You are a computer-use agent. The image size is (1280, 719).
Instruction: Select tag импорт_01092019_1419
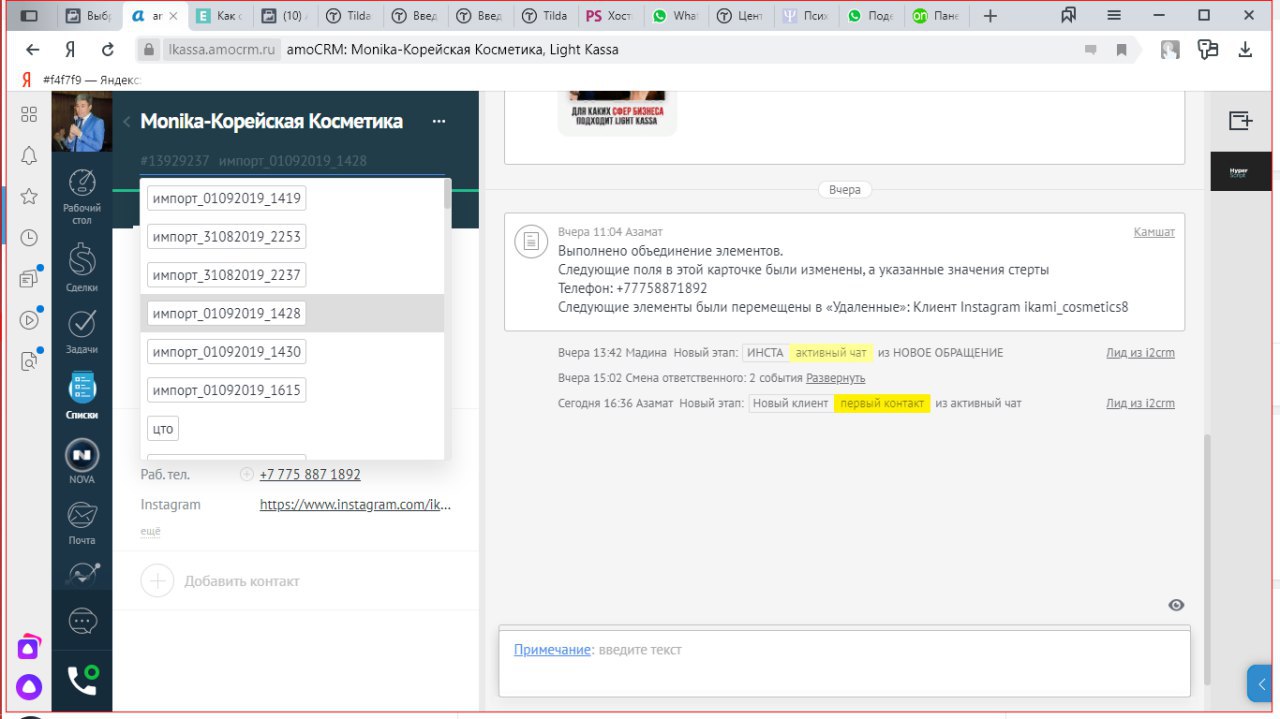click(x=226, y=198)
